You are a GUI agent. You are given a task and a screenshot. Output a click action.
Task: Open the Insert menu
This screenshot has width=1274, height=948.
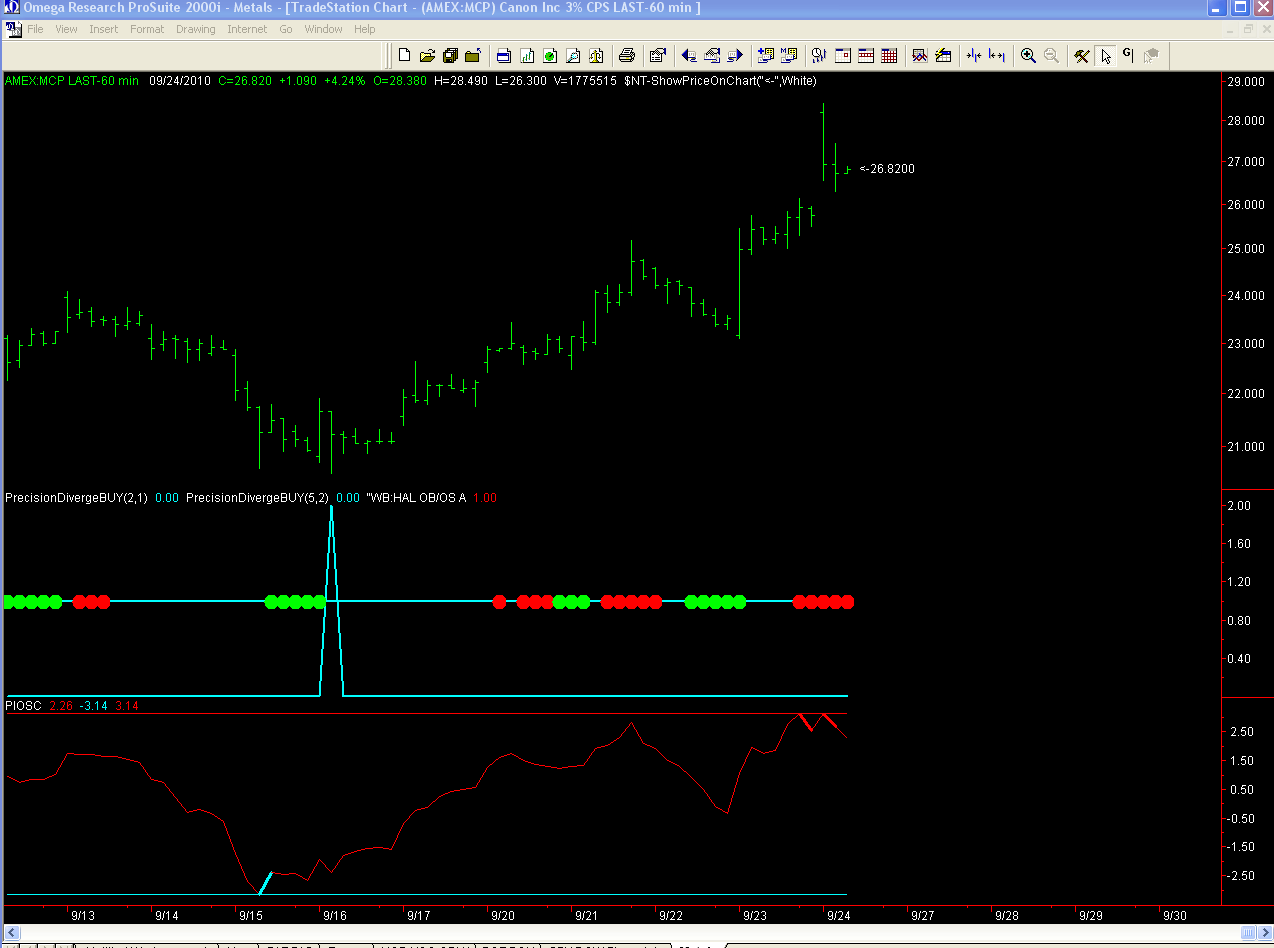click(103, 29)
